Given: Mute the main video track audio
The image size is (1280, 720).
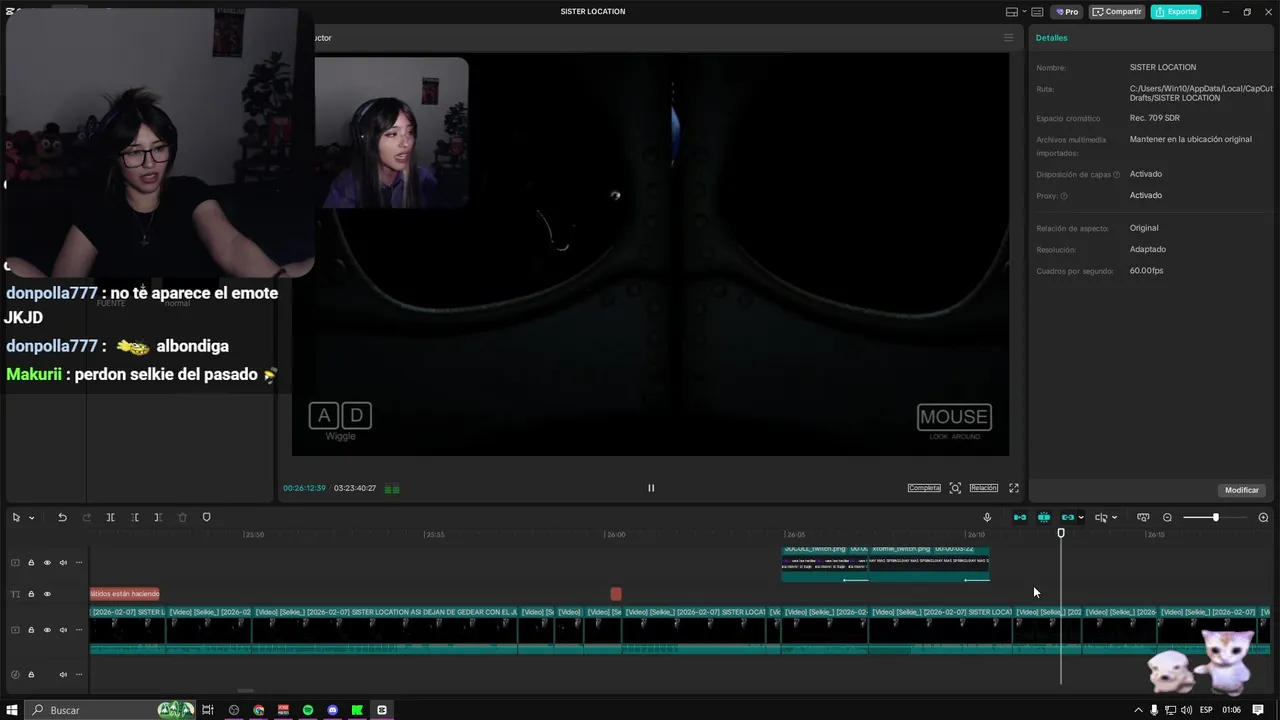Looking at the screenshot, I should click(x=63, y=630).
